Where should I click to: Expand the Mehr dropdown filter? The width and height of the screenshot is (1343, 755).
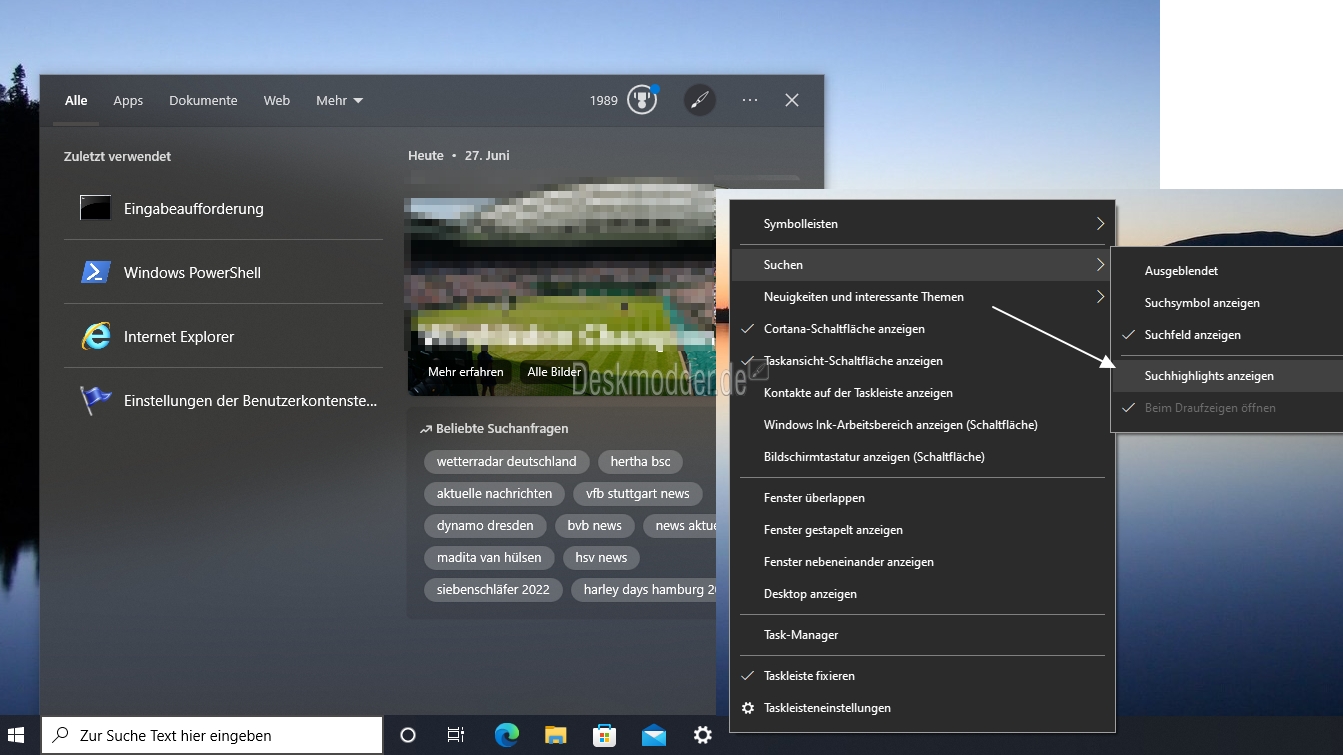tap(339, 100)
